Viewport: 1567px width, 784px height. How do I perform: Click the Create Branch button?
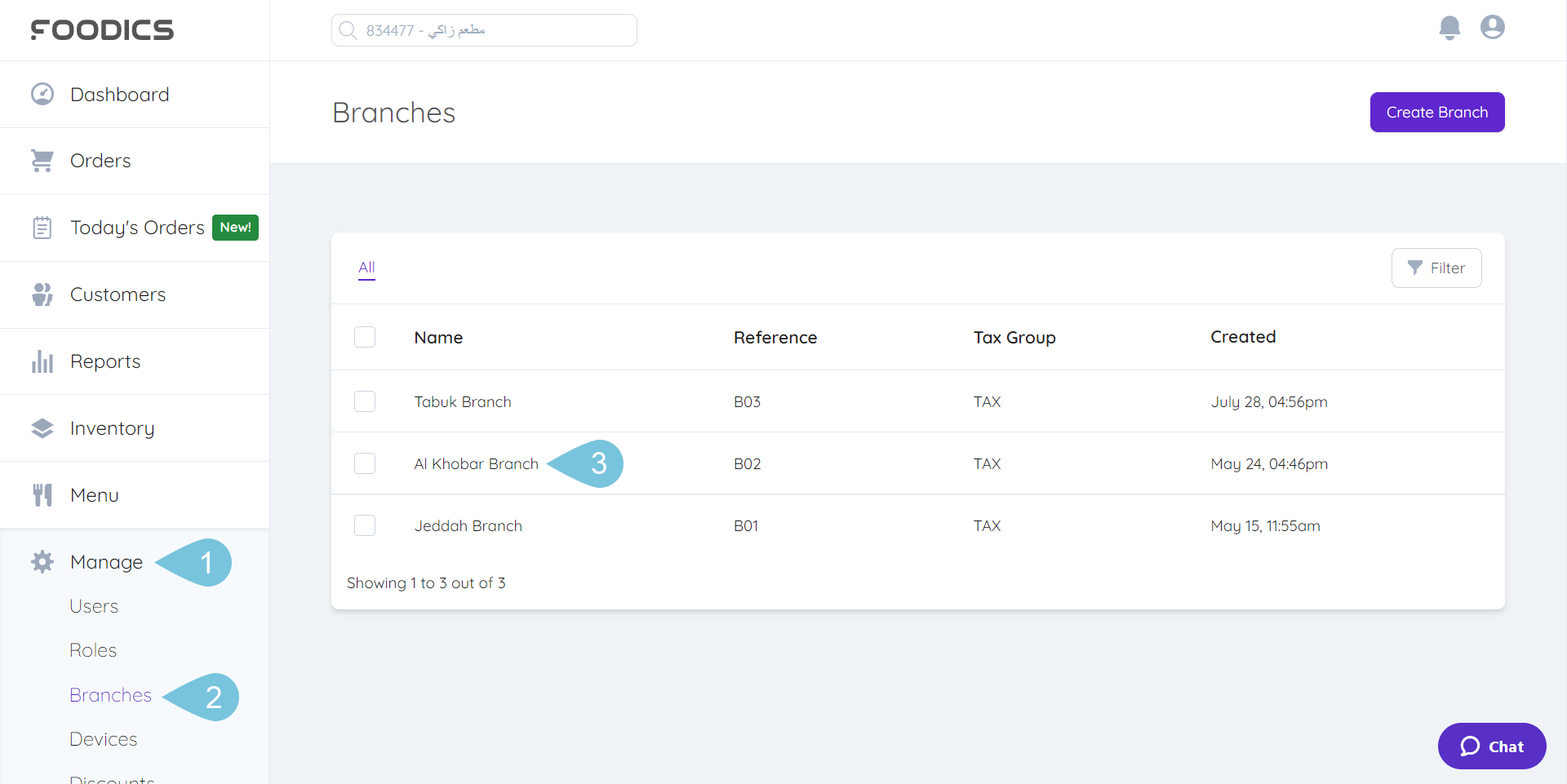(x=1436, y=112)
